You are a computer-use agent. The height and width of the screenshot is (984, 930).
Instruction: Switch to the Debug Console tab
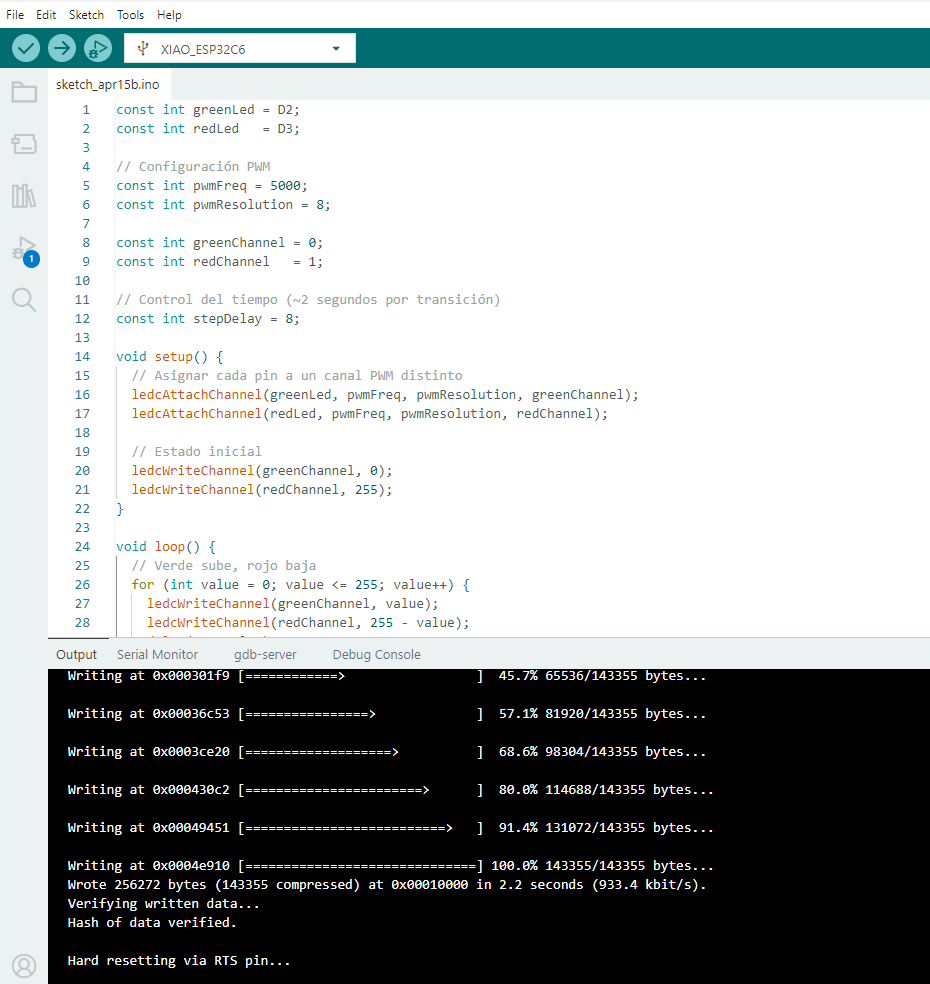(376, 654)
